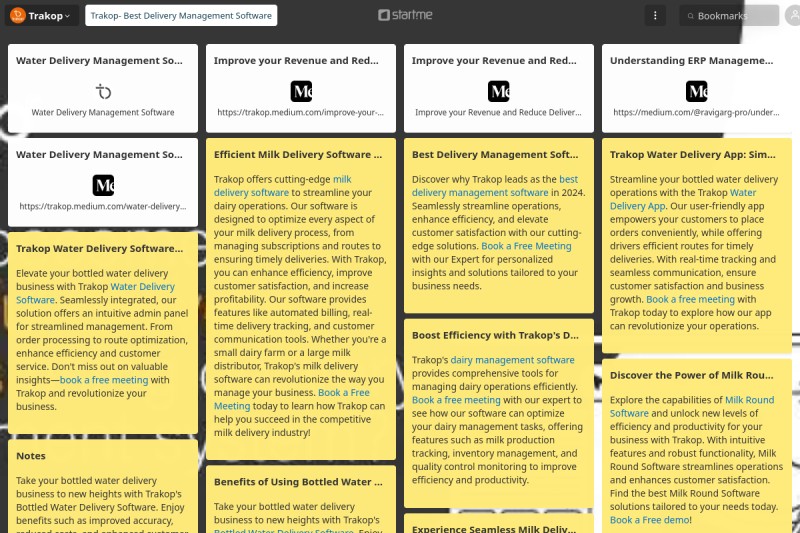Click the search magnifier icon

[690, 16]
